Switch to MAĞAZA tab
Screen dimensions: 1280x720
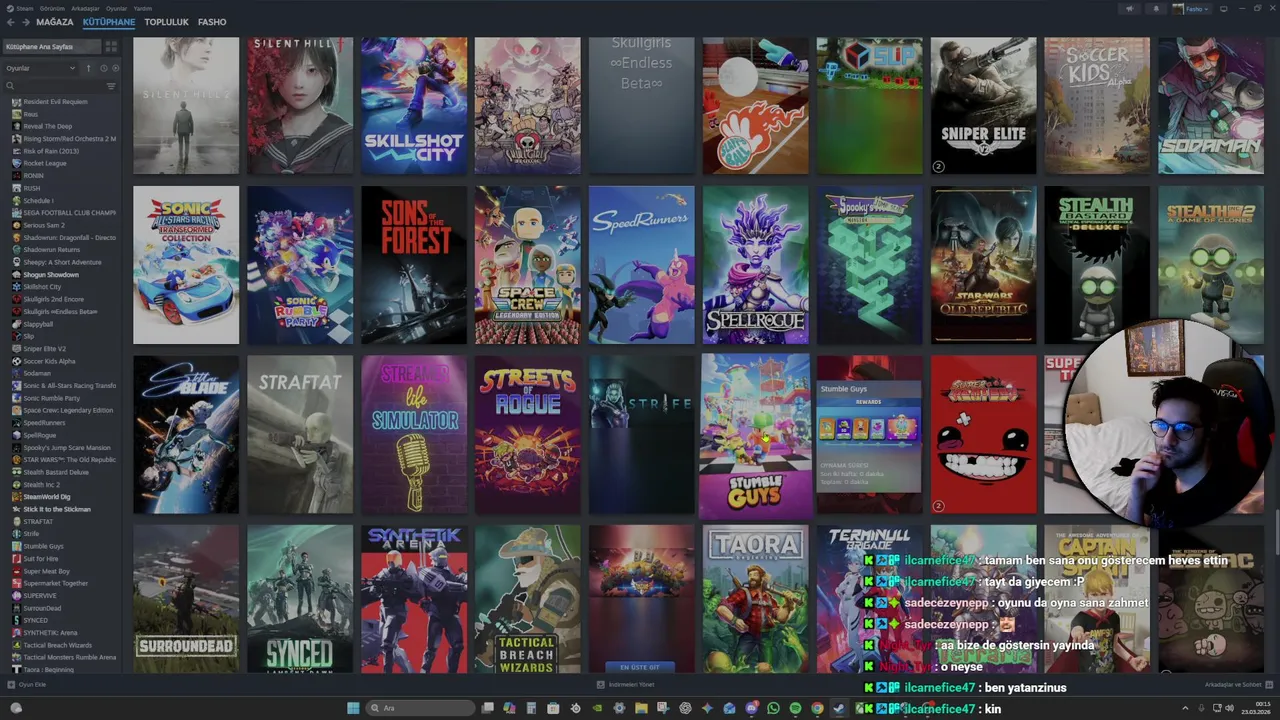tap(55, 22)
